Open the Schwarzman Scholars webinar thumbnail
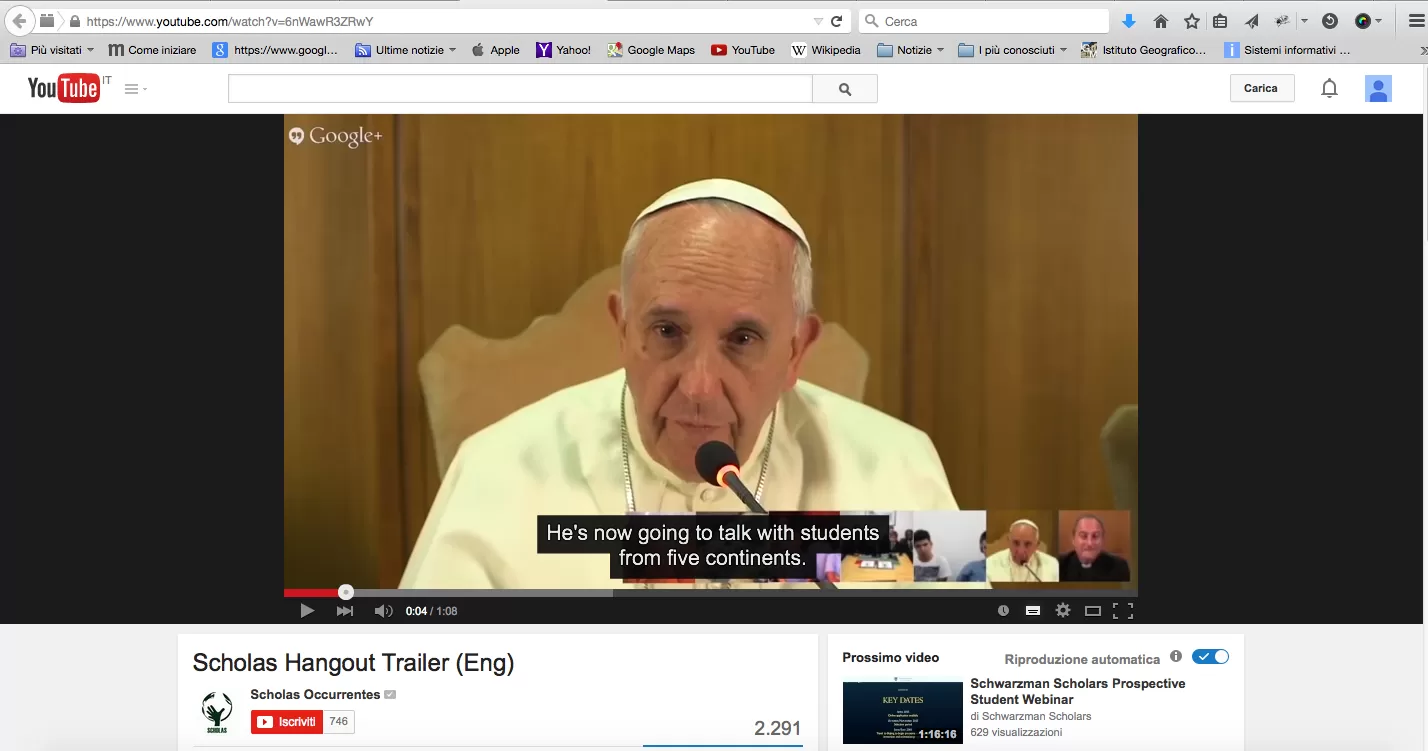This screenshot has height=751, width=1428. click(903, 712)
